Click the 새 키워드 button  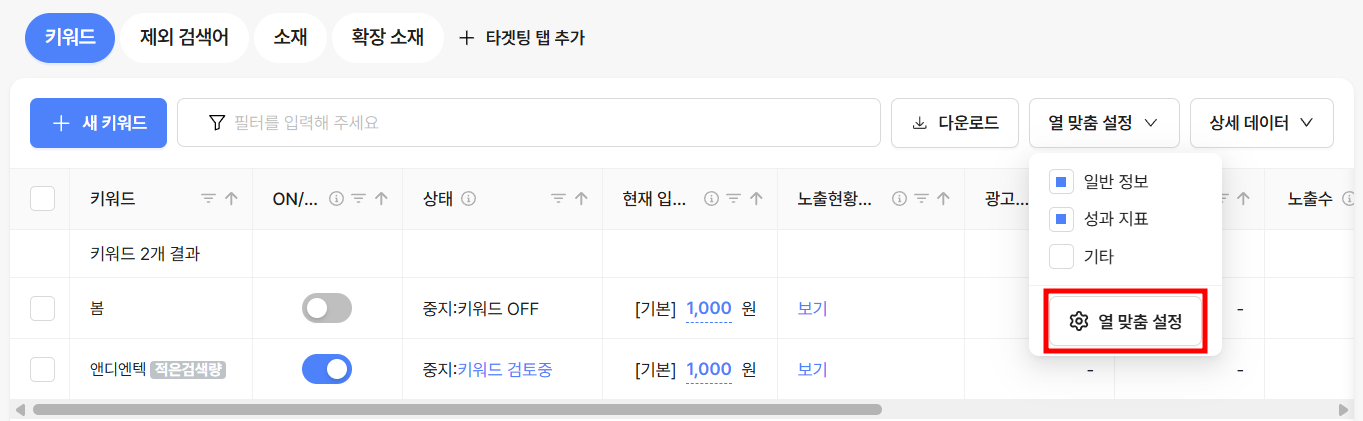pyautogui.click(x=98, y=123)
